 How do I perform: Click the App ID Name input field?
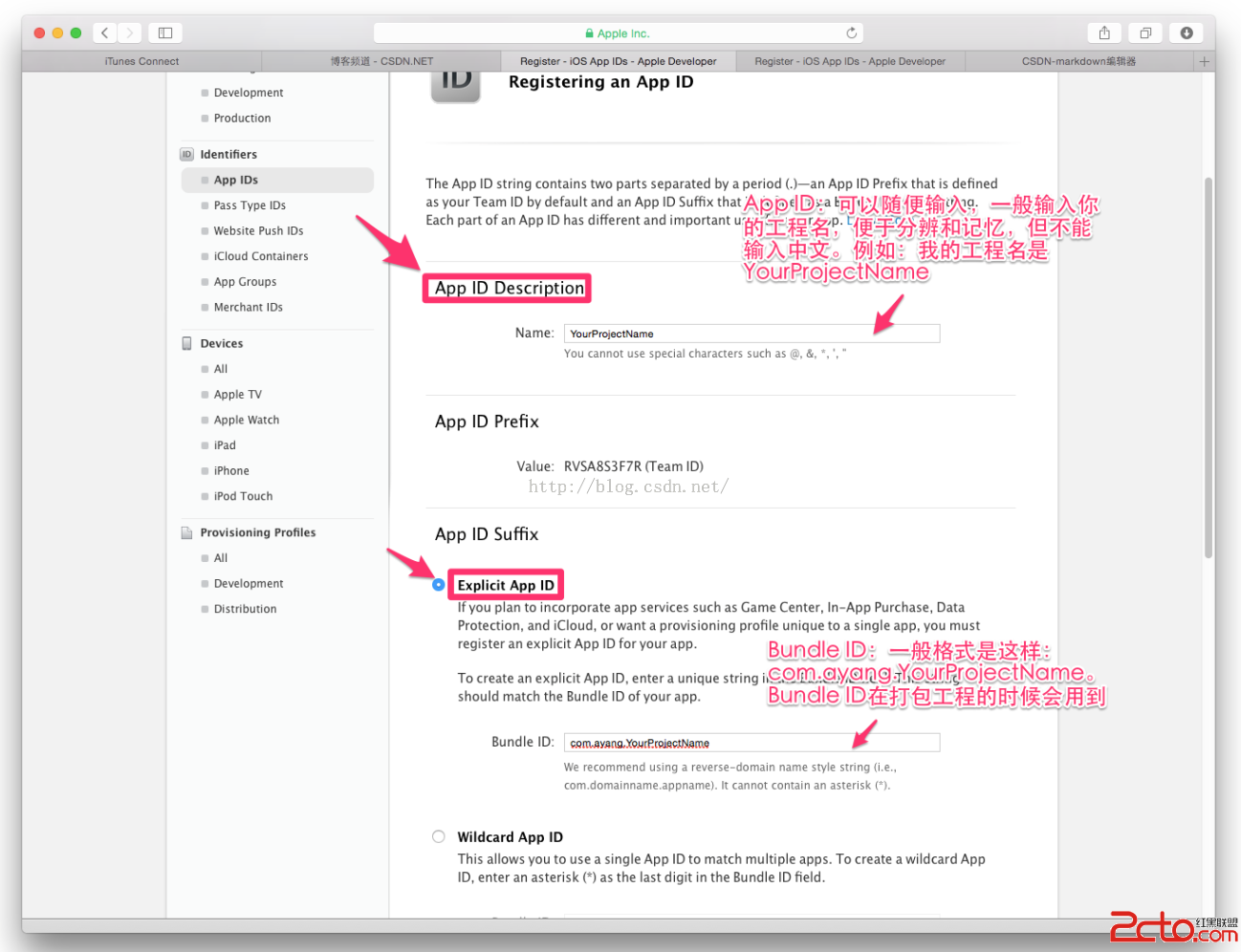tap(751, 334)
